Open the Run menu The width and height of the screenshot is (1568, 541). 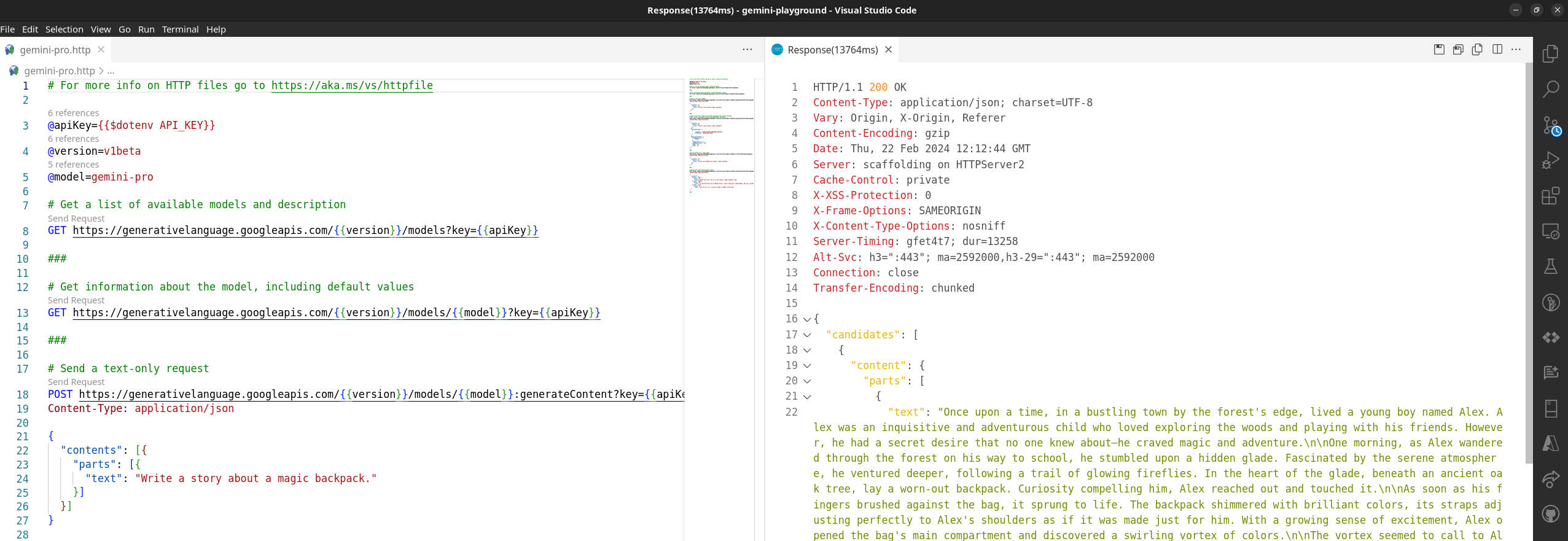[146, 29]
